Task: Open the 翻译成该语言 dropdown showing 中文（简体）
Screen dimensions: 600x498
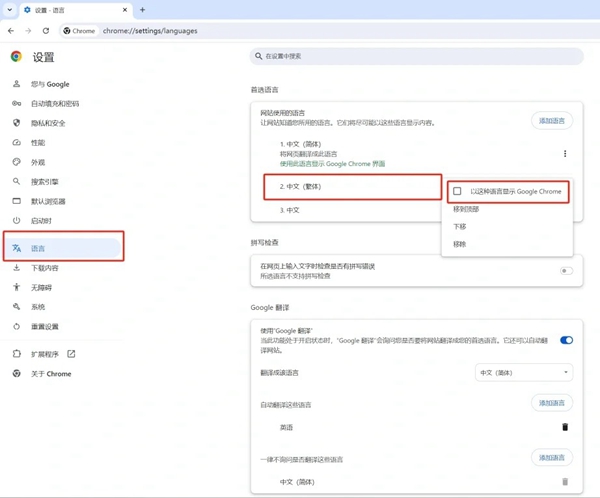Action: 524,372
